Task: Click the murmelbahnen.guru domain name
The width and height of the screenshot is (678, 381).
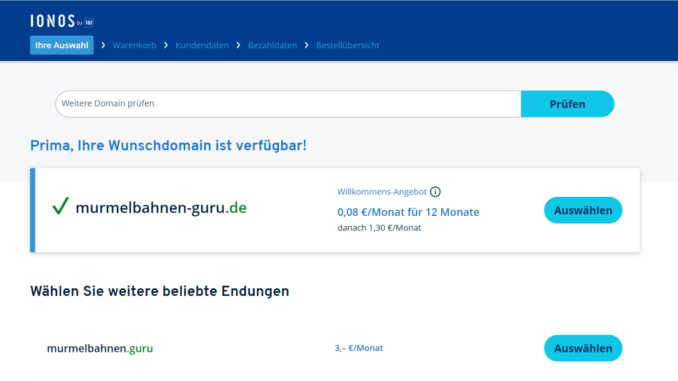Action: [100, 348]
